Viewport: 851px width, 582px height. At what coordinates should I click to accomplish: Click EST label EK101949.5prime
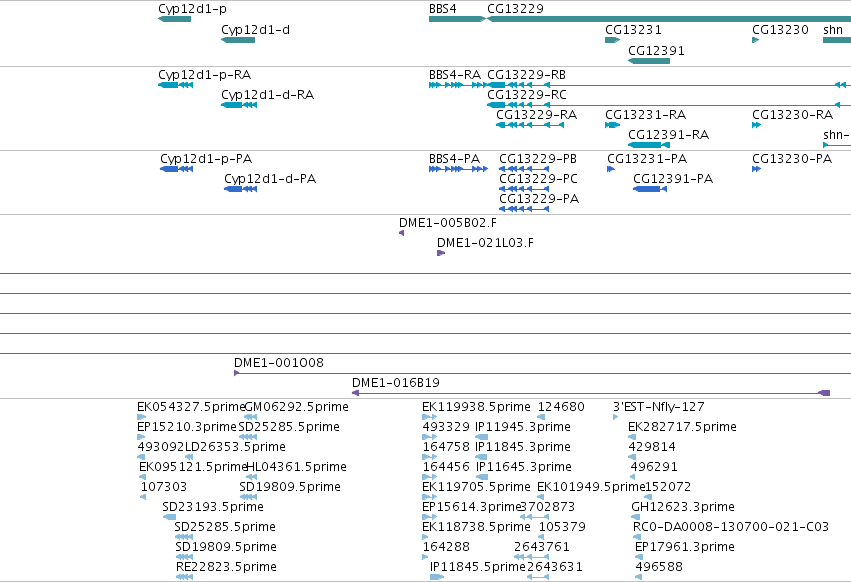click(x=591, y=488)
